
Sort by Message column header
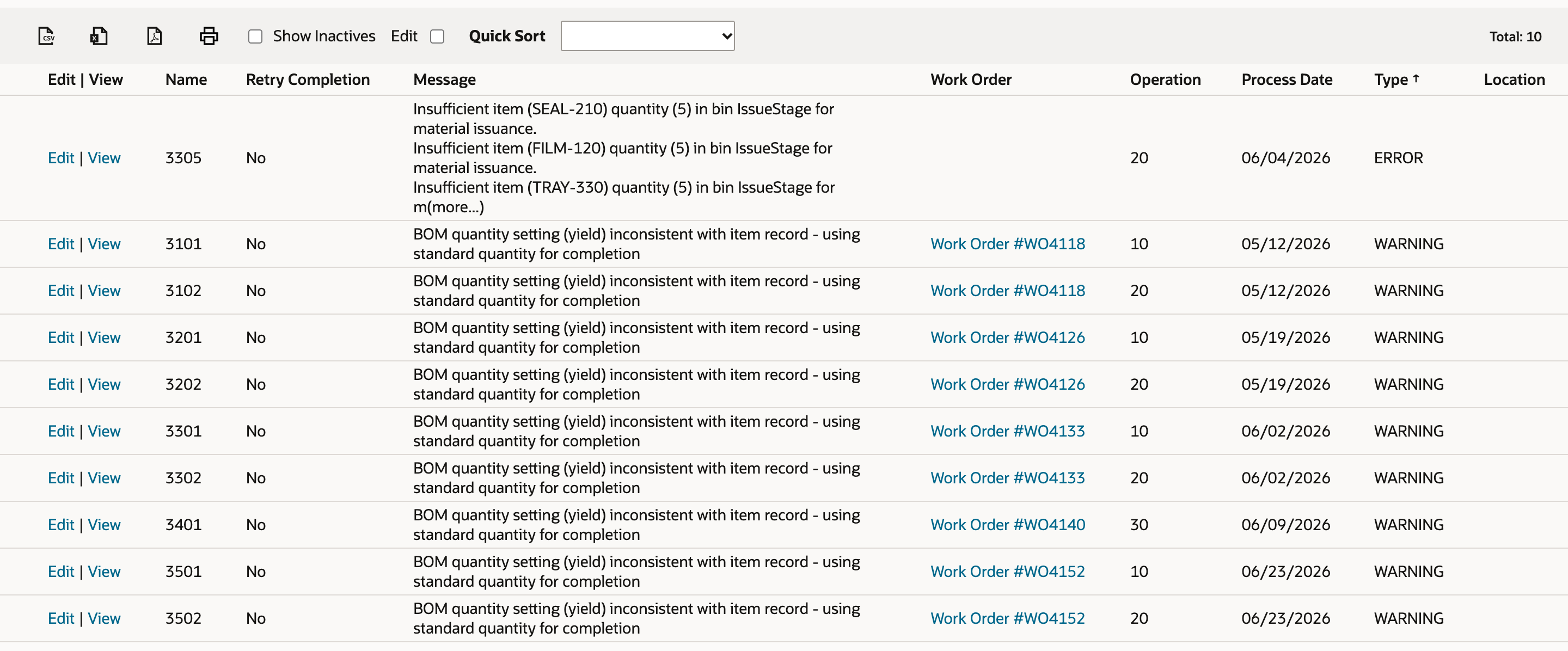coord(444,79)
